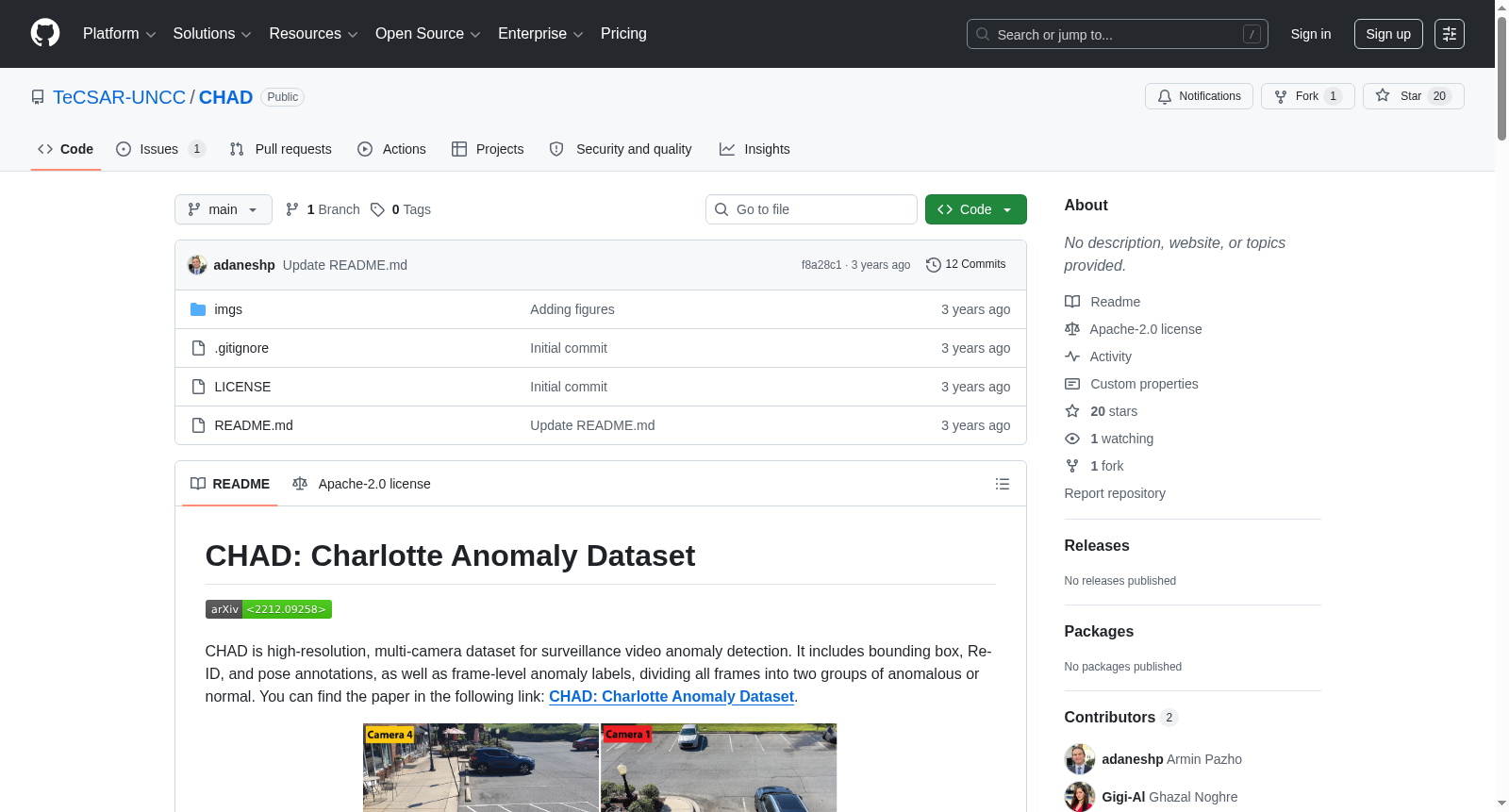
Task: Expand the Enterprise menu
Action: click(540, 34)
